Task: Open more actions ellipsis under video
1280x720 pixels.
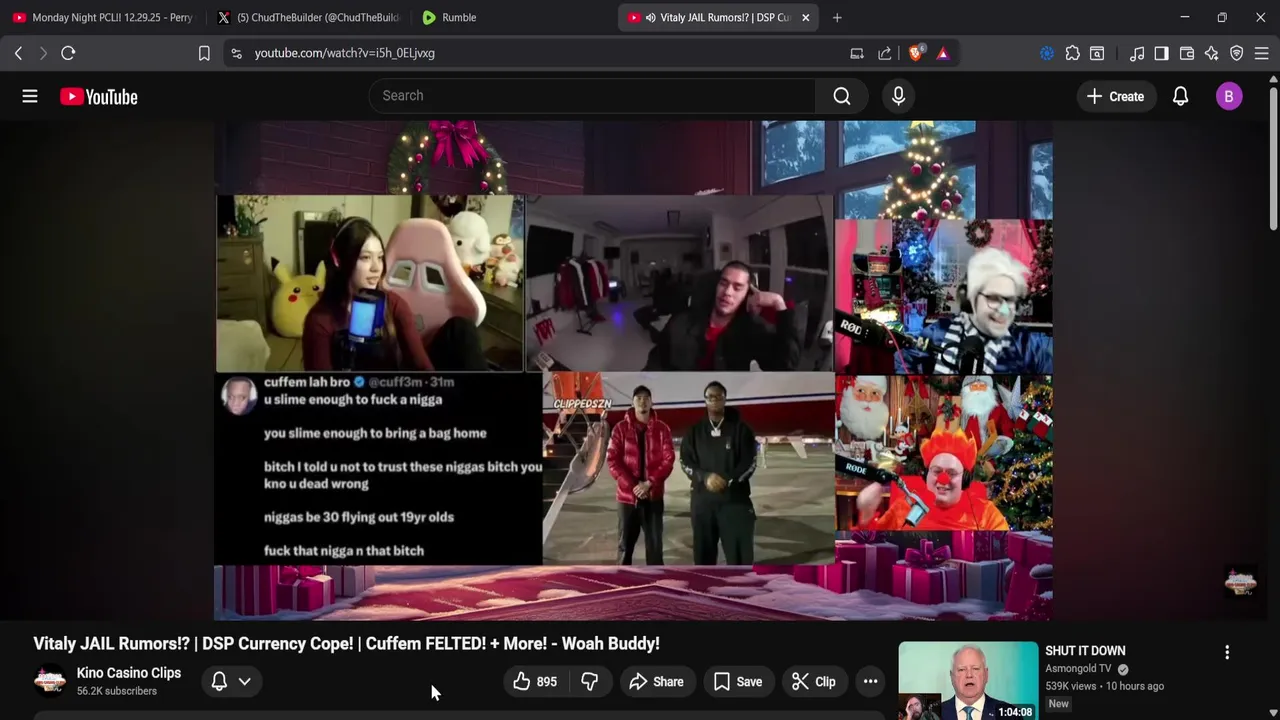Action: pos(871,682)
